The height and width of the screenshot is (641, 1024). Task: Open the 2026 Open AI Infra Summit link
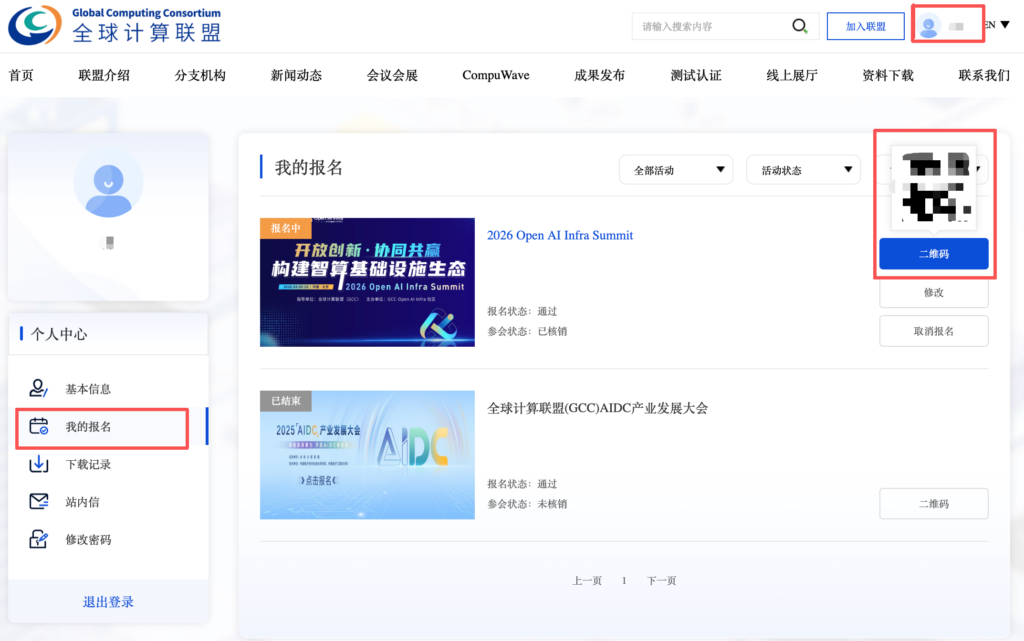pos(560,236)
